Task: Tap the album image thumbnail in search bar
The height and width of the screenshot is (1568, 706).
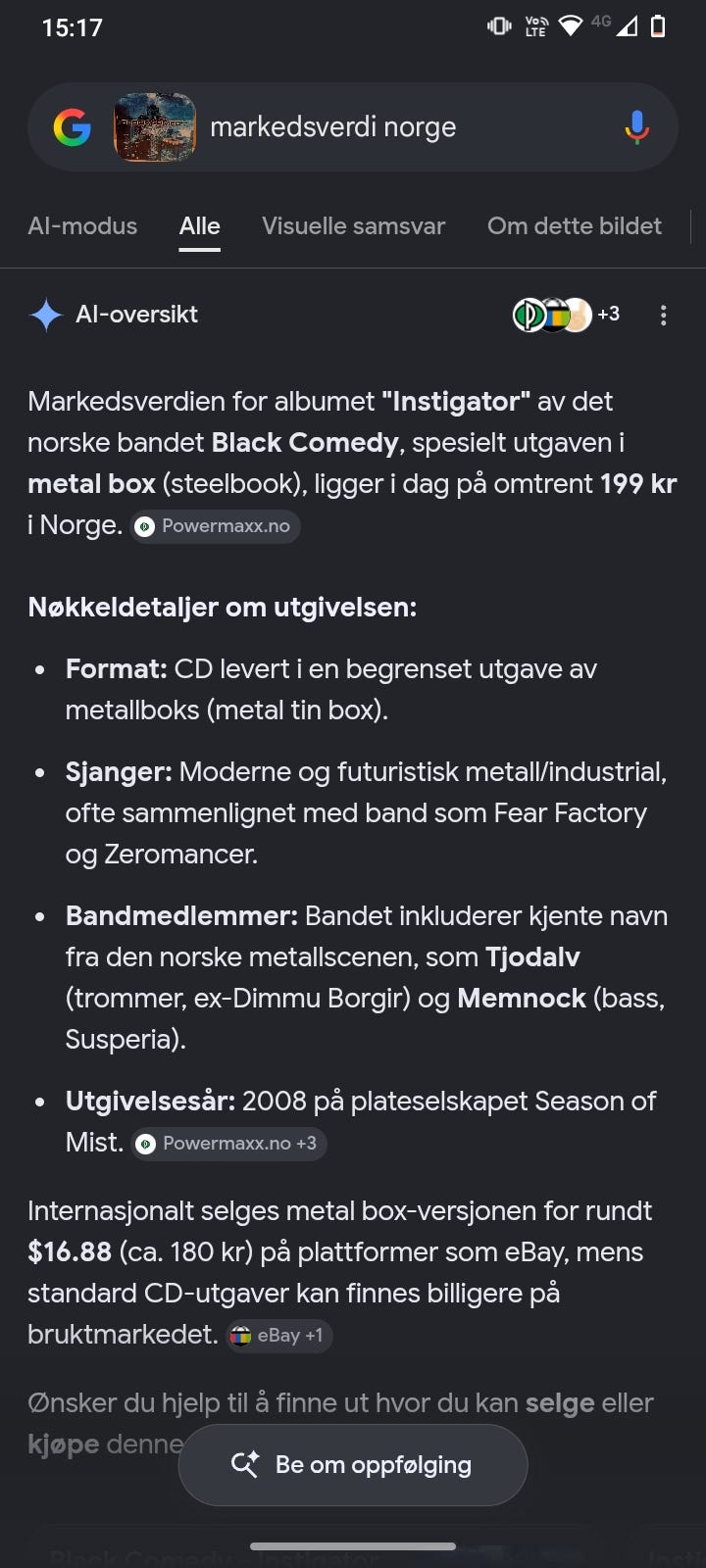Action: coord(155,127)
